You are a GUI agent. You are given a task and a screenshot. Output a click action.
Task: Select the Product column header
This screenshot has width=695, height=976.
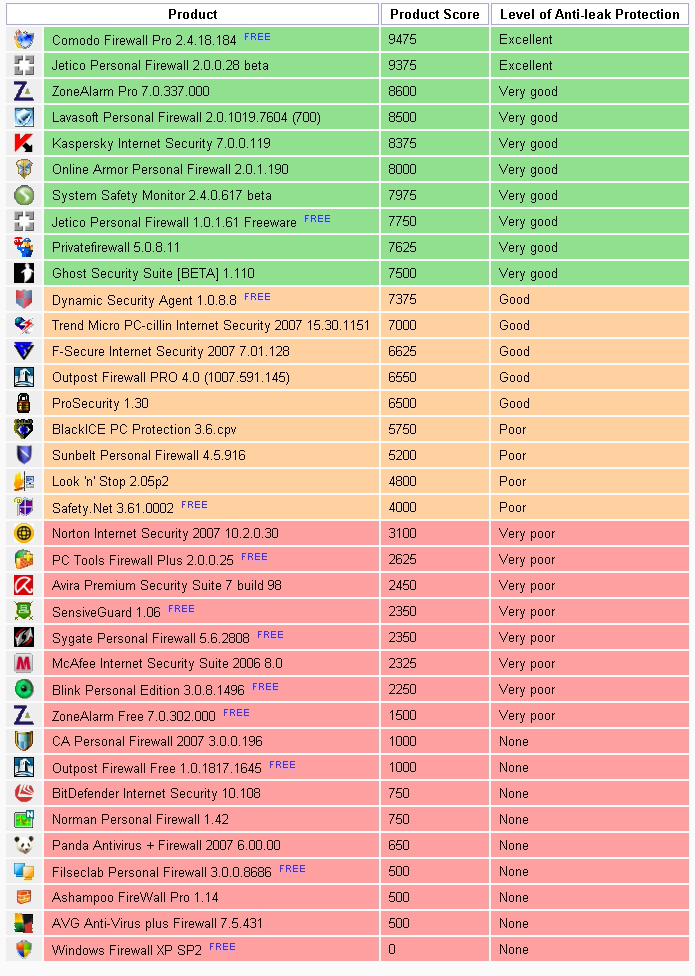click(192, 14)
